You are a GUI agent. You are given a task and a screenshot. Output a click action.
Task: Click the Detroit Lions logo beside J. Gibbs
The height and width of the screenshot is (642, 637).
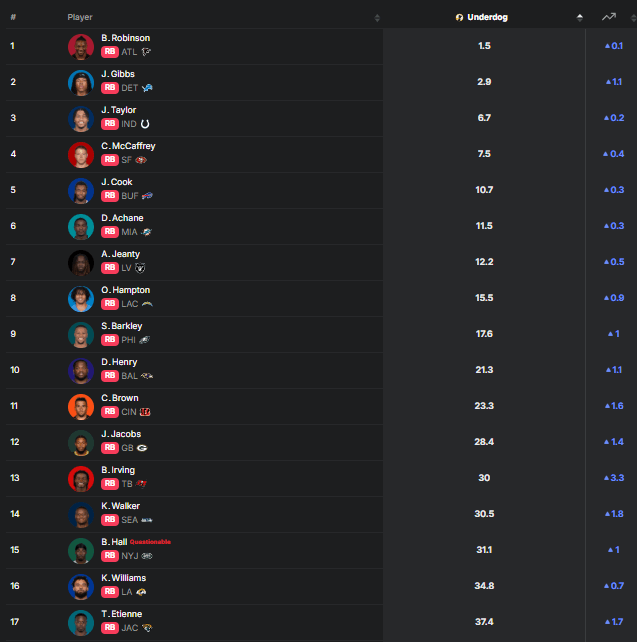coord(148,88)
